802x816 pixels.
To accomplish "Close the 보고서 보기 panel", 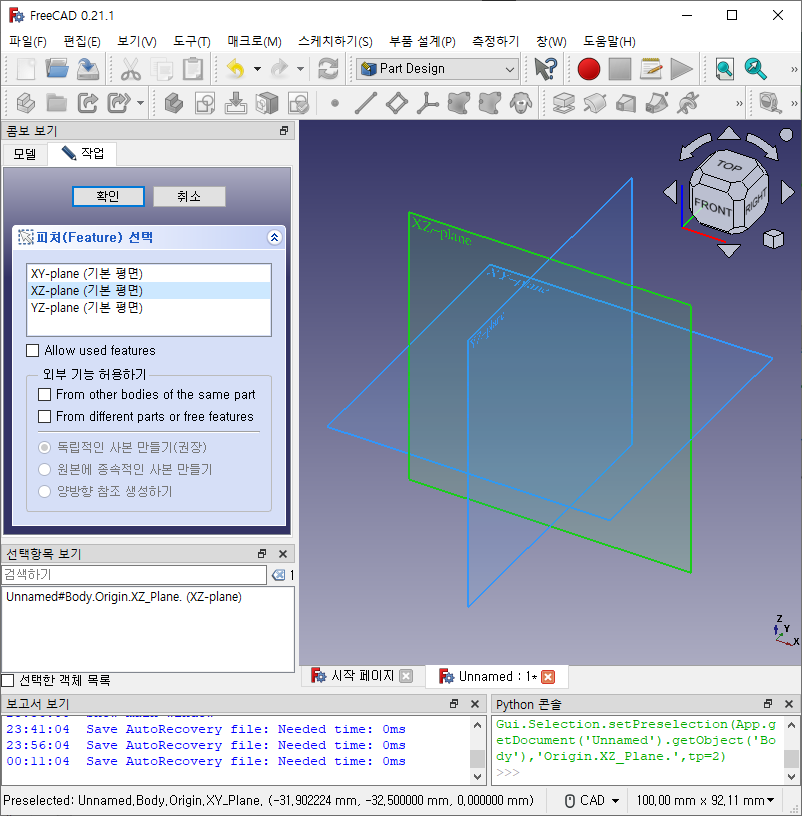I will coord(475,704).
